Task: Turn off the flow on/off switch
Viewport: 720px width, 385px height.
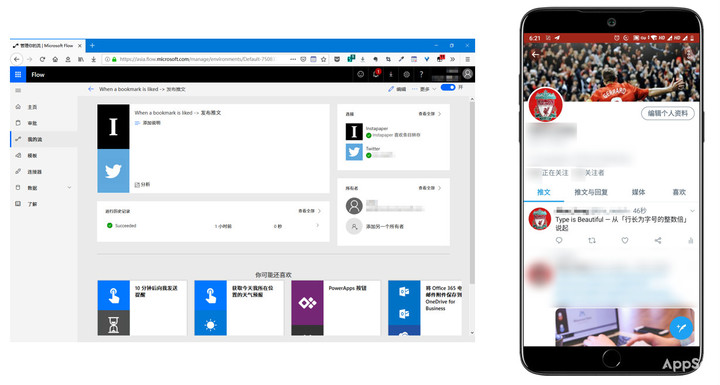Action: point(448,87)
